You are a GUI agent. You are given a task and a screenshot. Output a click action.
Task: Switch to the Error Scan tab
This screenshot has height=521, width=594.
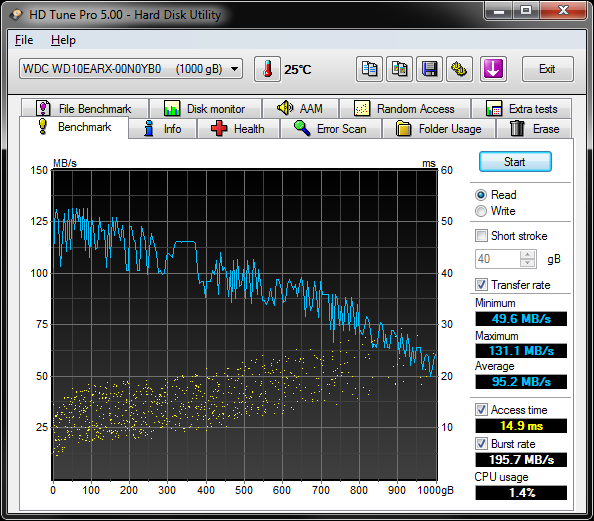pyautogui.click(x=331, y=129)
